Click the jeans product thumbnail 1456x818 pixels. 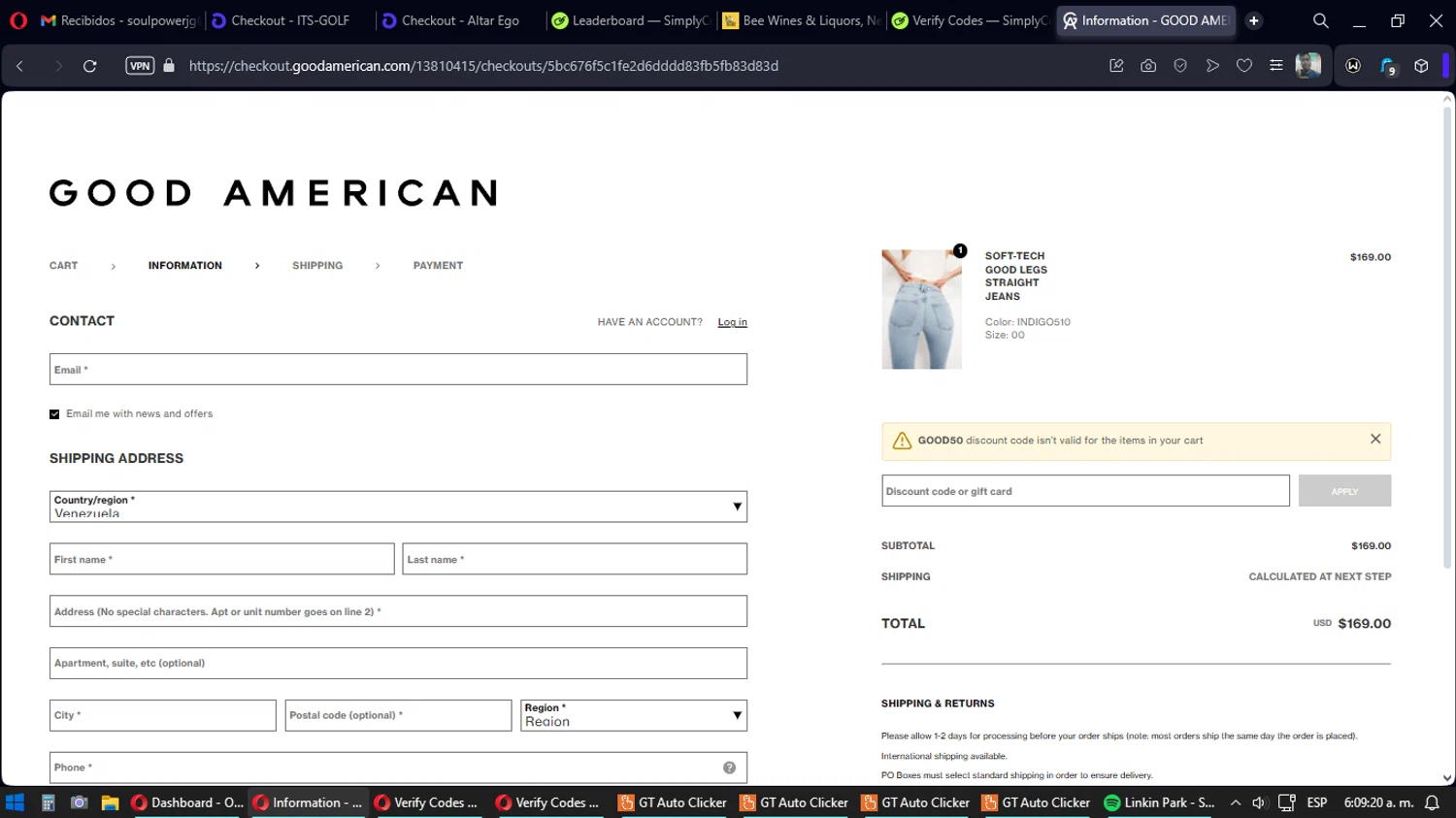tap(921, 310)
